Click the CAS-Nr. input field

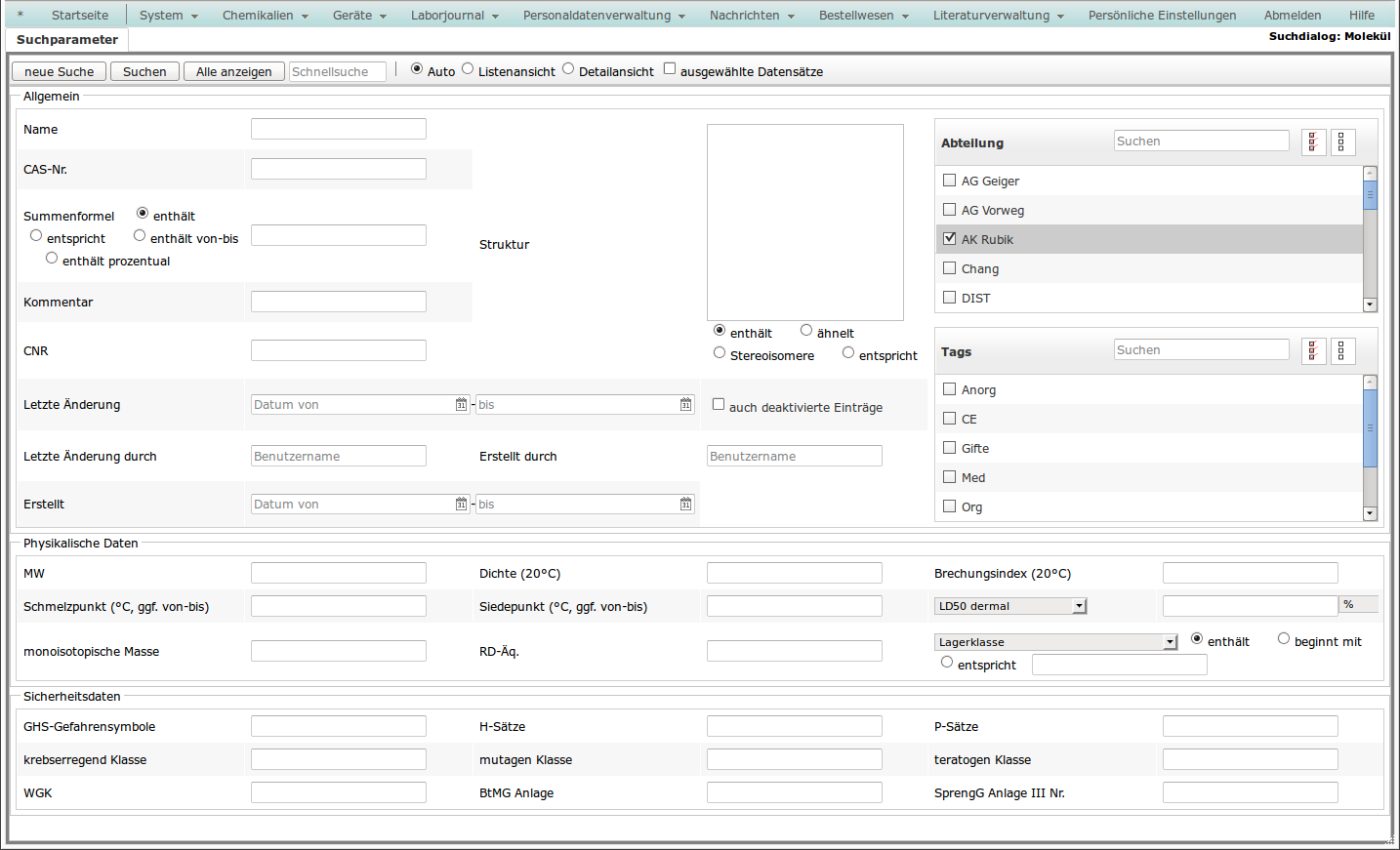point(338,169)
